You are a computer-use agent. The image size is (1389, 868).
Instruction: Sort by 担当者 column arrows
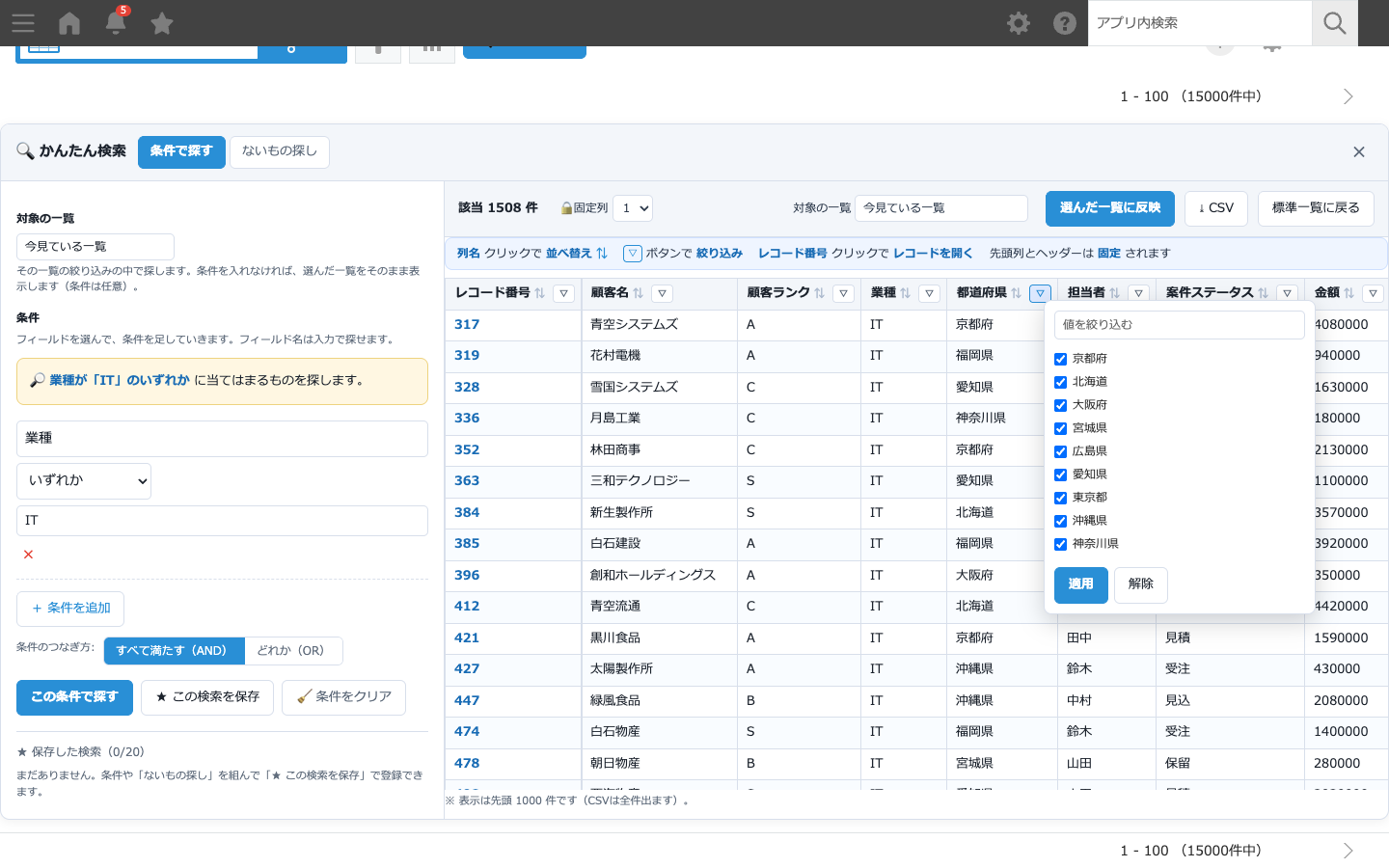1114,293
